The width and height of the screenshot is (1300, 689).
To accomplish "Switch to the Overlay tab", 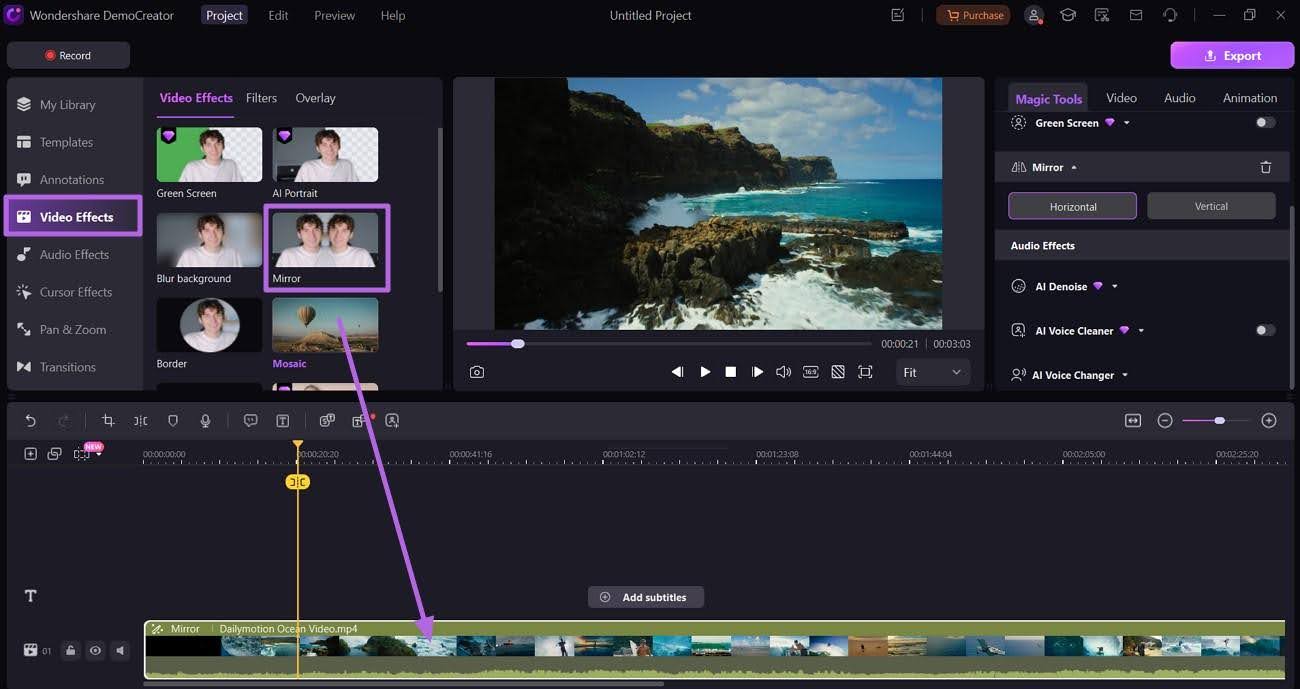I will click(315, 98).
